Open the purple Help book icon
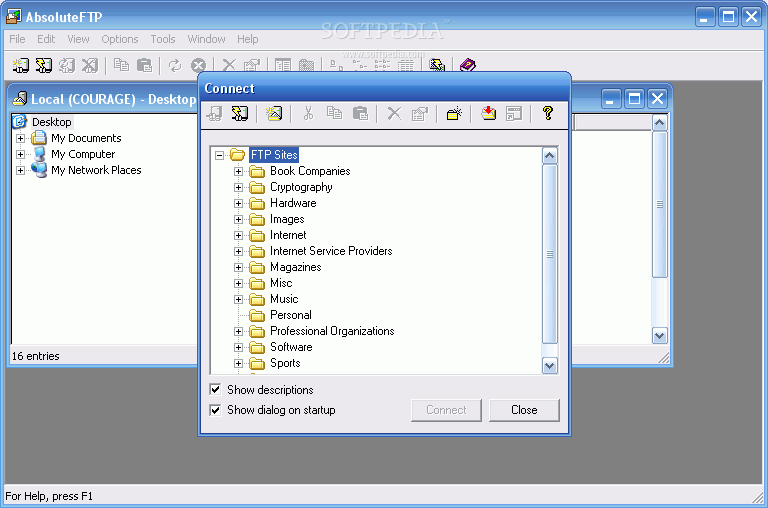 (x=468, y=65)
